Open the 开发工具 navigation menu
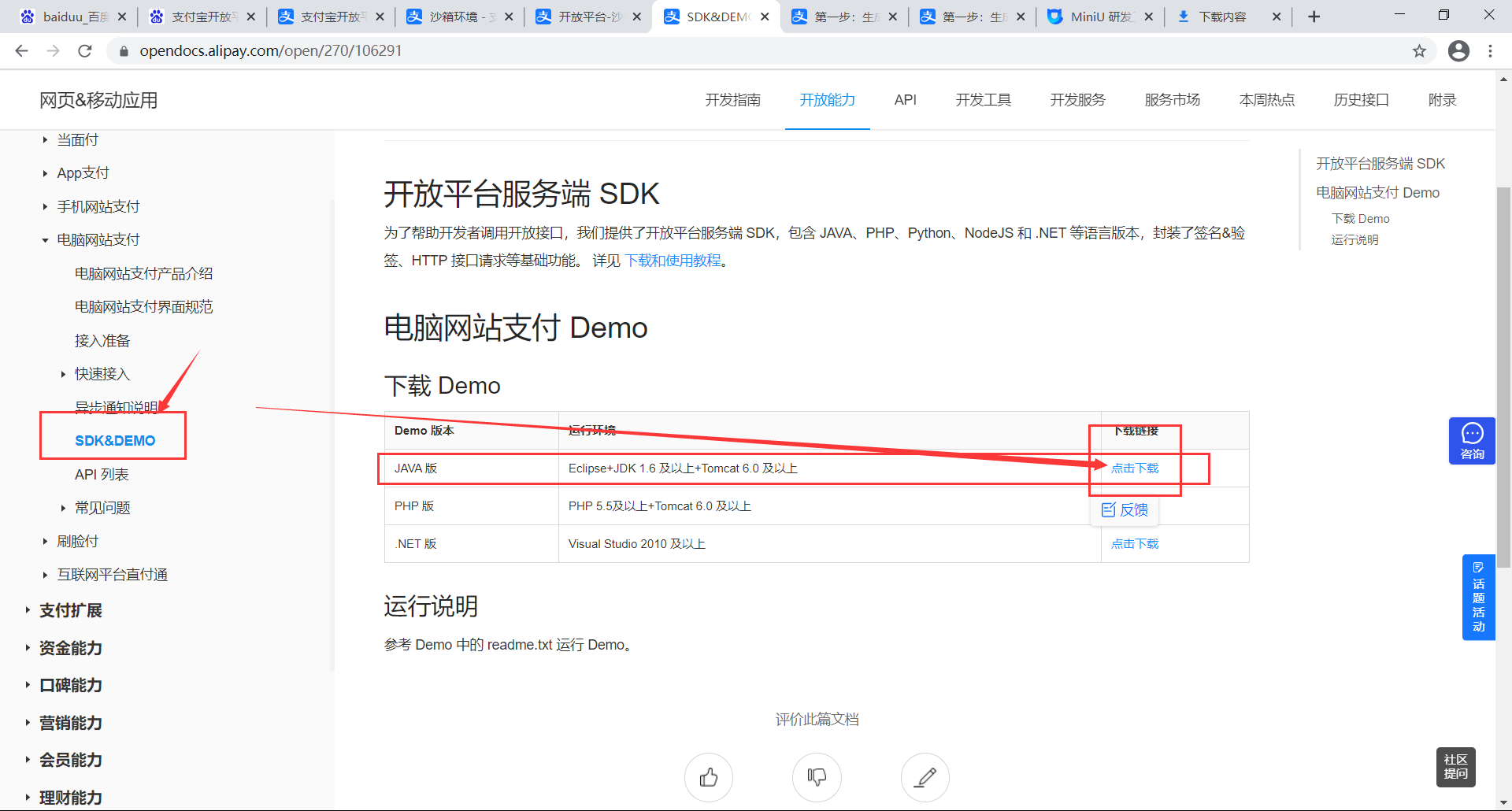The height and width of the screenshot is (811, 1512). 984,100
